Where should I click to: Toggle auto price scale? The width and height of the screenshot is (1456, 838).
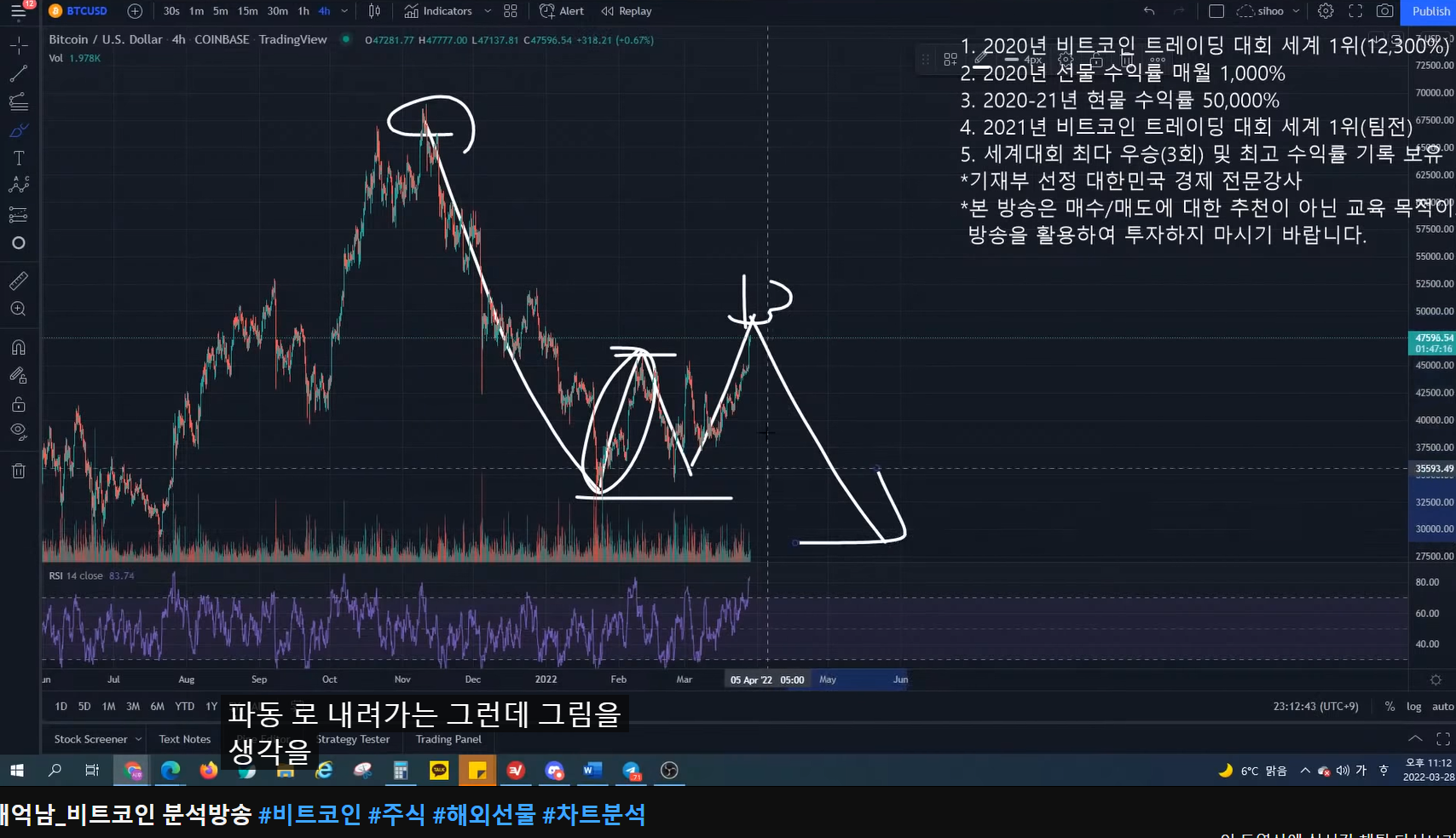coord(1442,707)
